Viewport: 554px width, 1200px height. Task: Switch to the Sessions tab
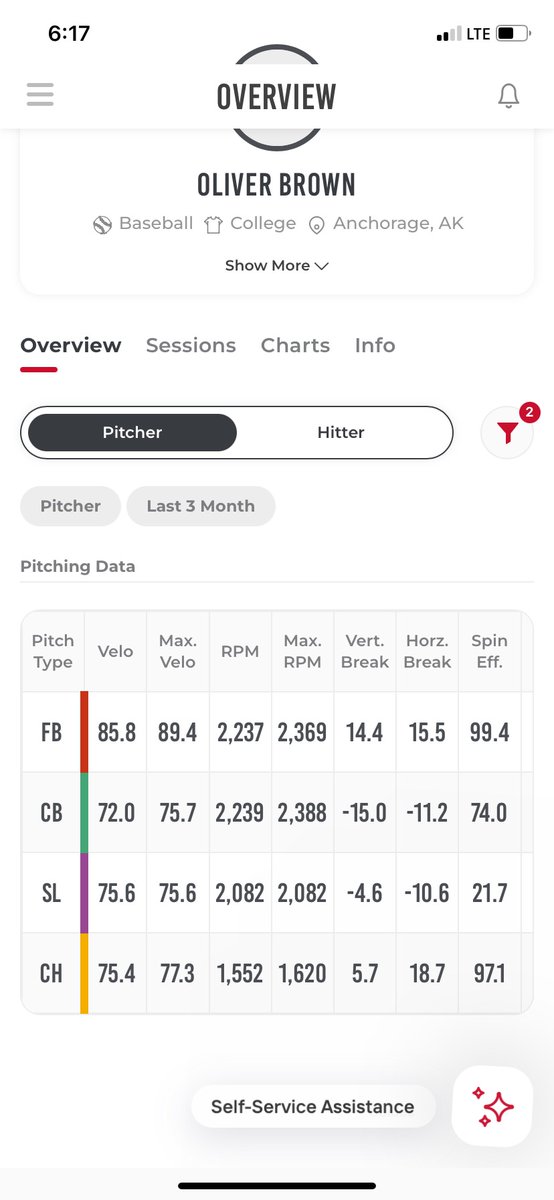tap(191, 345)
